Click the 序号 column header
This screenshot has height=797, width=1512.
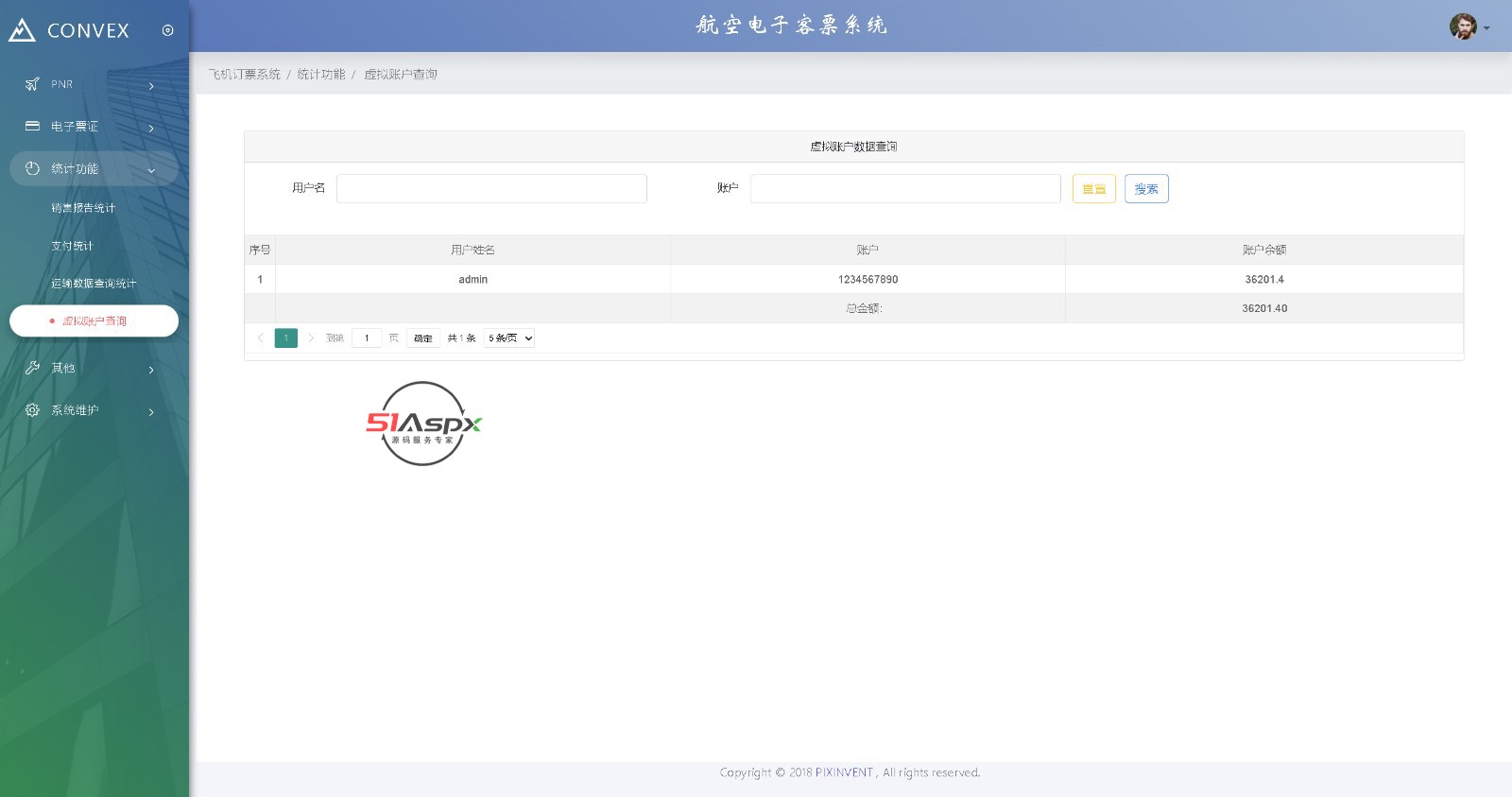click(260, 250)
